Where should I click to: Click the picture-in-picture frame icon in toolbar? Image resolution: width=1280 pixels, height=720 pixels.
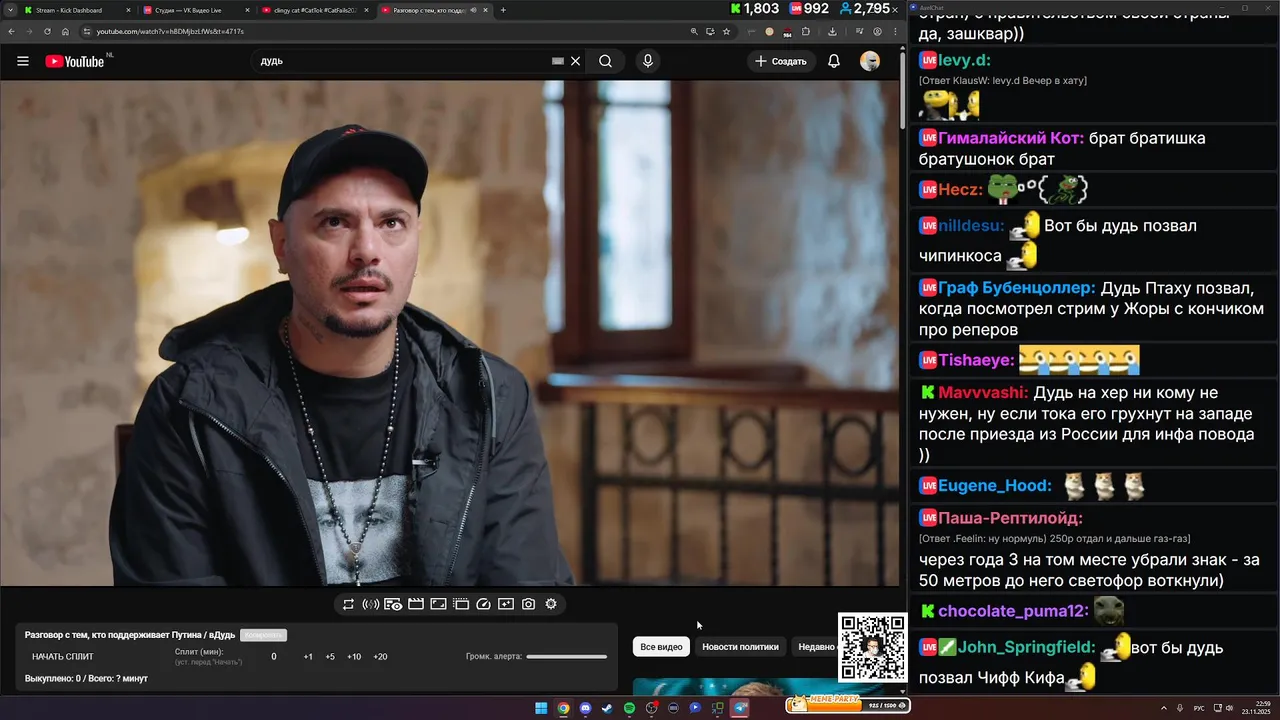coord(438,604)
